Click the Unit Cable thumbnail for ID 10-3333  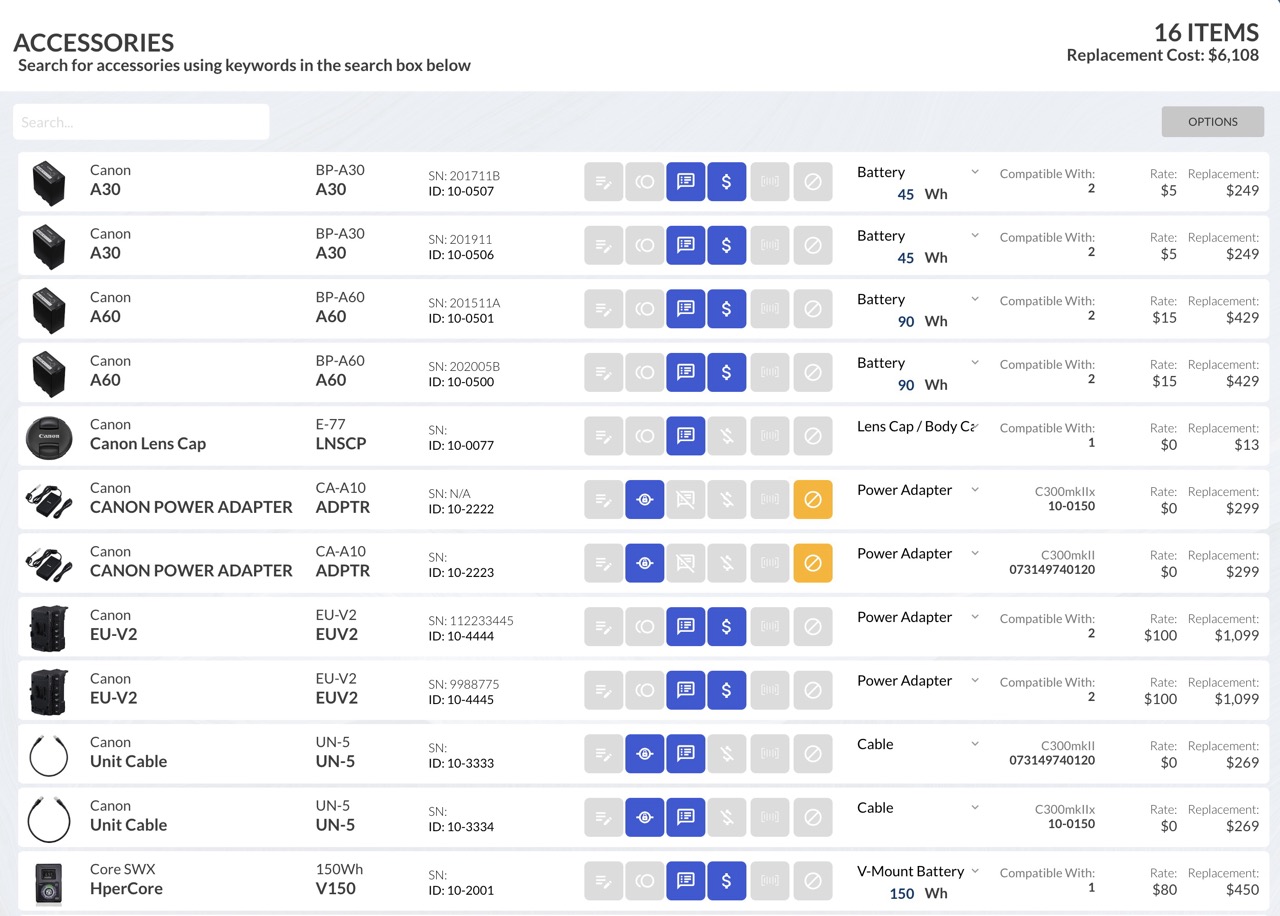click(48, 755)
